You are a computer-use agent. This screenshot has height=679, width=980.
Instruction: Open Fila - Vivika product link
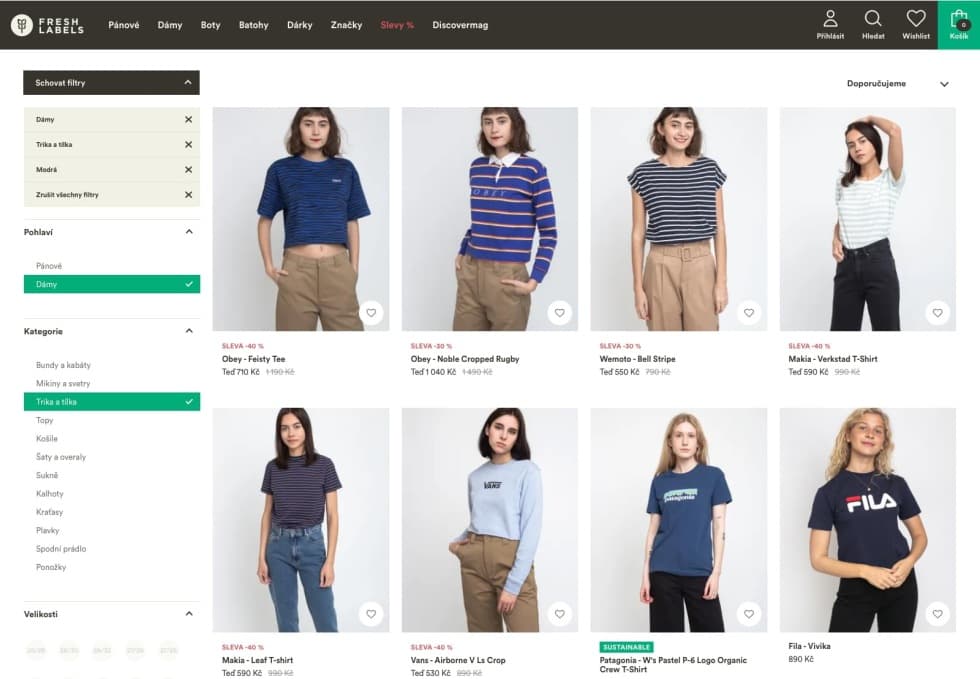tap(809, 646)
